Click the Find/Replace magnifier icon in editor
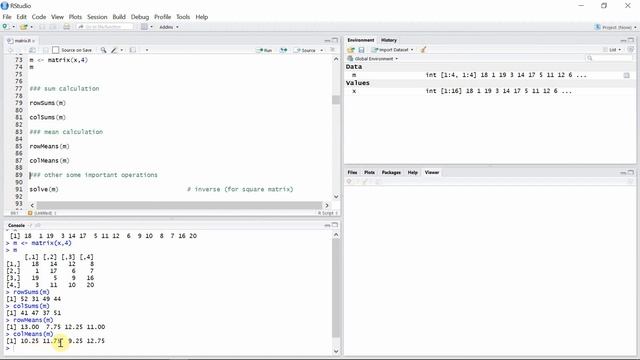 tap(103, 50)
